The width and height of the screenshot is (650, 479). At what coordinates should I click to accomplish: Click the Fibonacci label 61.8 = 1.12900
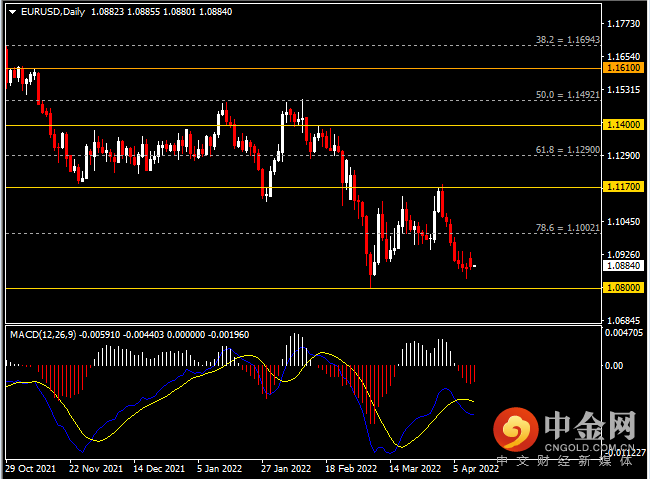point(568,150)
